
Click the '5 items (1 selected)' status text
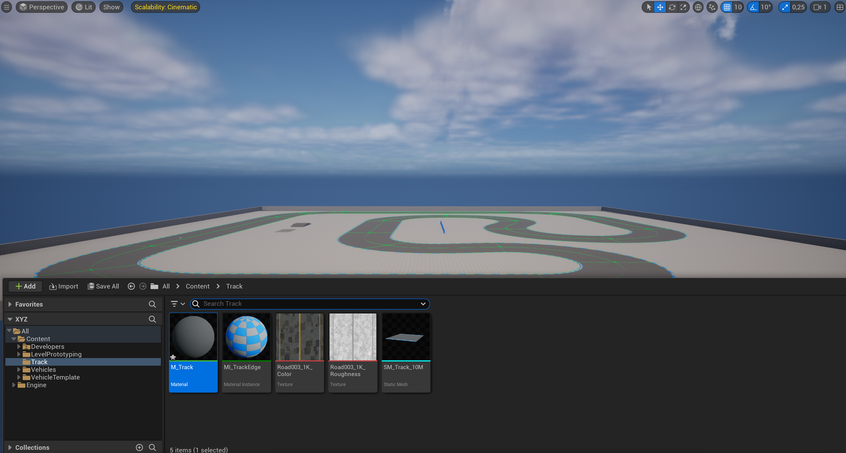[199, 450]
